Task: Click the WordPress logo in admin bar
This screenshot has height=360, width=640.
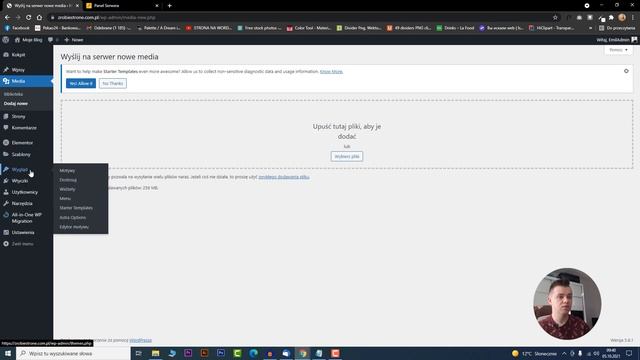Action: (x=6, y=40)
